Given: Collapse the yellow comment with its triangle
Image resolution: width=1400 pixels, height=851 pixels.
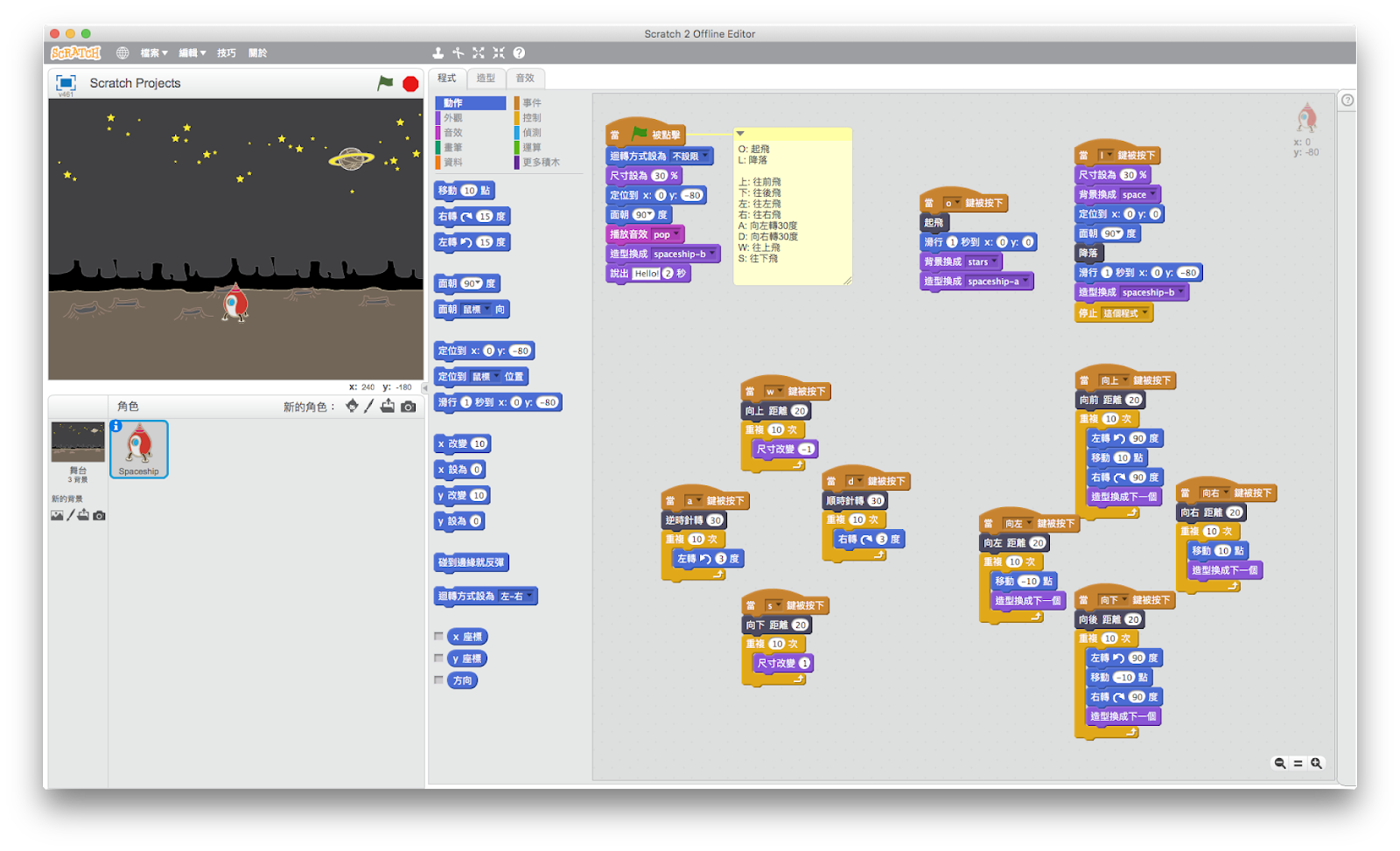Looking at the screenshot, I should (x=739, y=133).
